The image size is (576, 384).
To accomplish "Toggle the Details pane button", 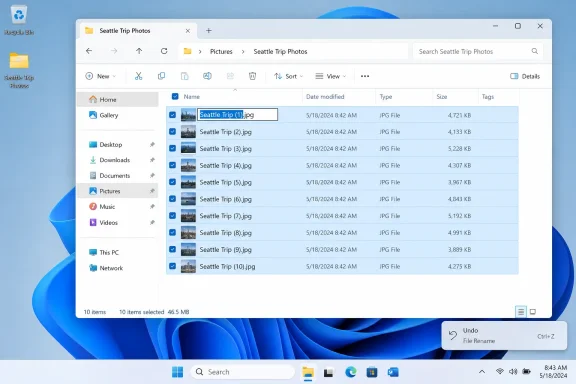I will click(525, 76).
